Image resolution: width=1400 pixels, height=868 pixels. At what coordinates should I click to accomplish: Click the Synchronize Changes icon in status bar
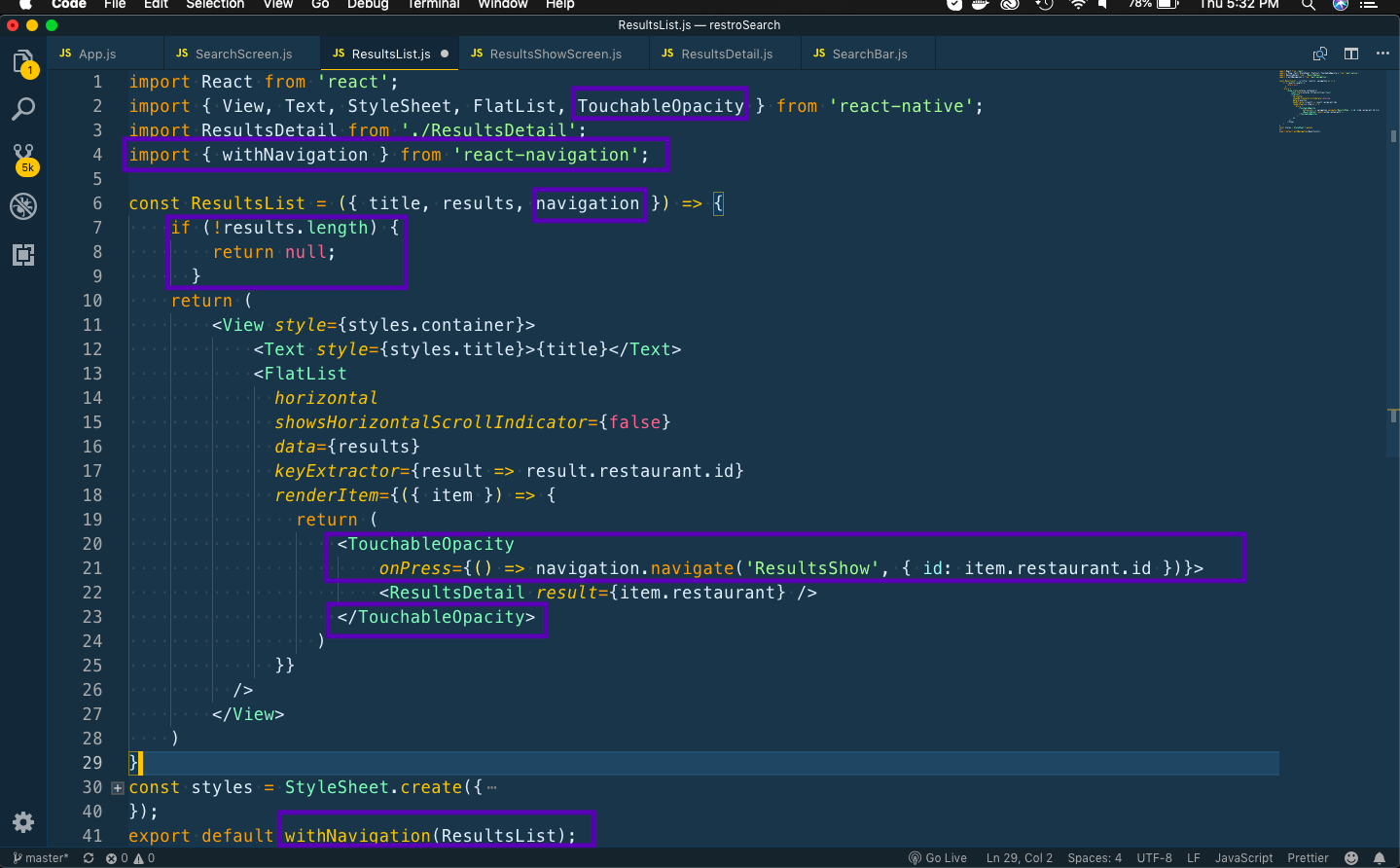click(x=89, y=858)
